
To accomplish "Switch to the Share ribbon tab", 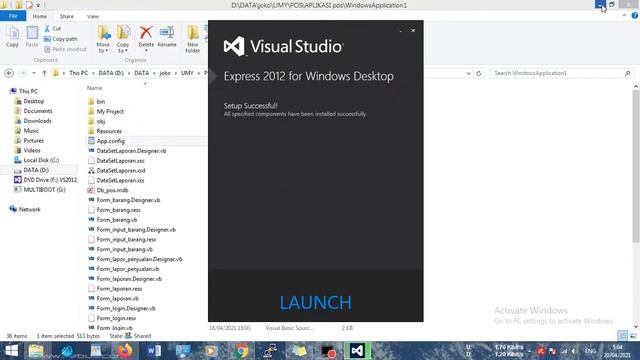I will 67,16.
